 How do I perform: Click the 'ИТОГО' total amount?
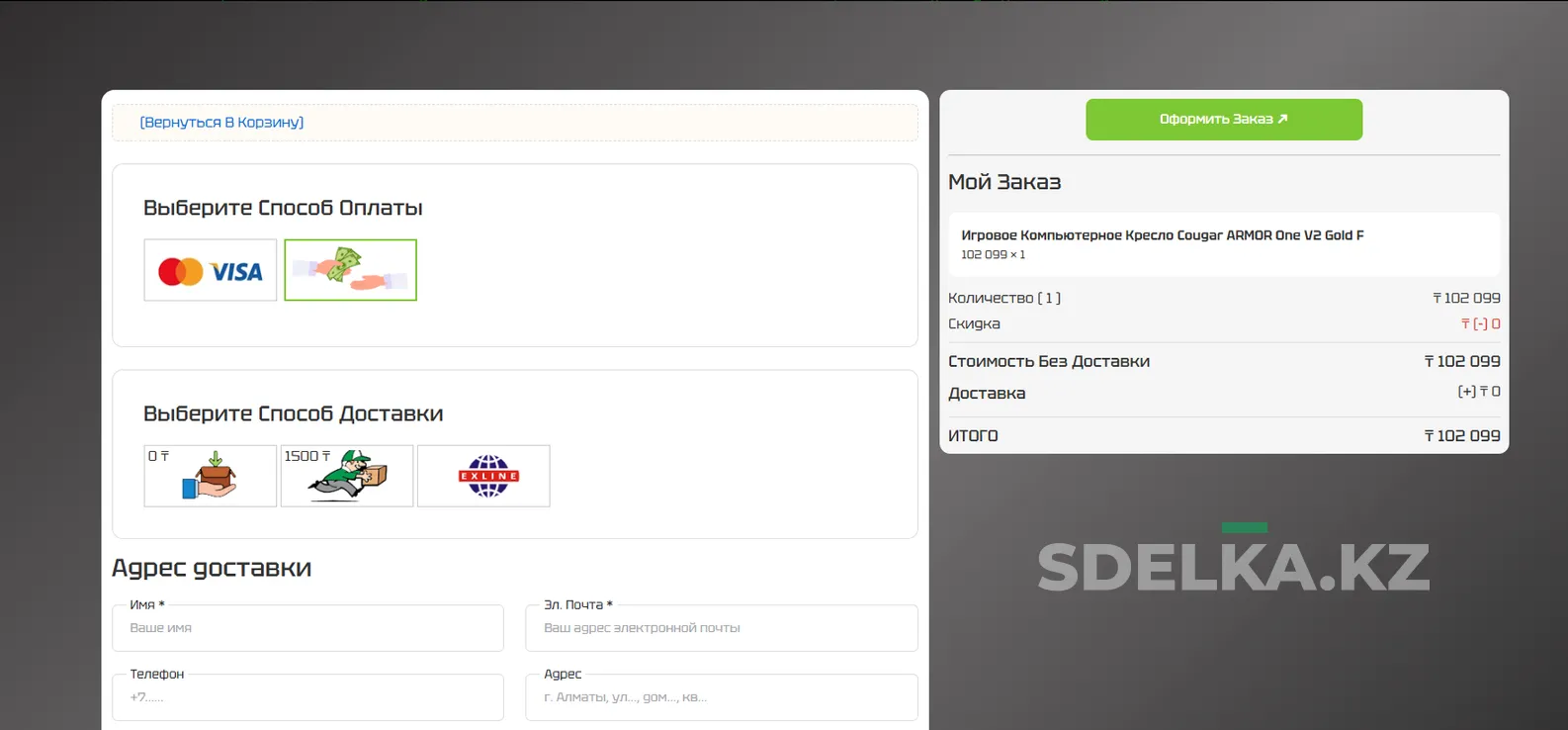[1461, 435]
